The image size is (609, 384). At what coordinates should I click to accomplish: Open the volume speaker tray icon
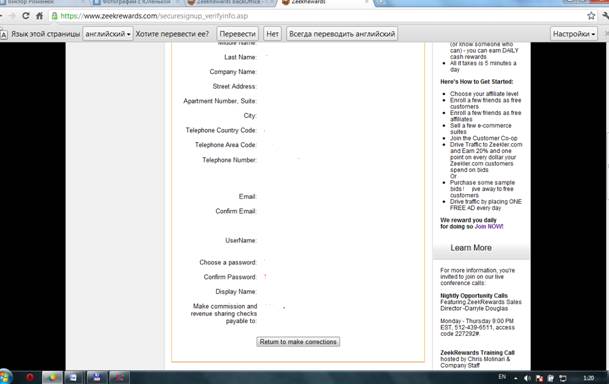(527, 378)
